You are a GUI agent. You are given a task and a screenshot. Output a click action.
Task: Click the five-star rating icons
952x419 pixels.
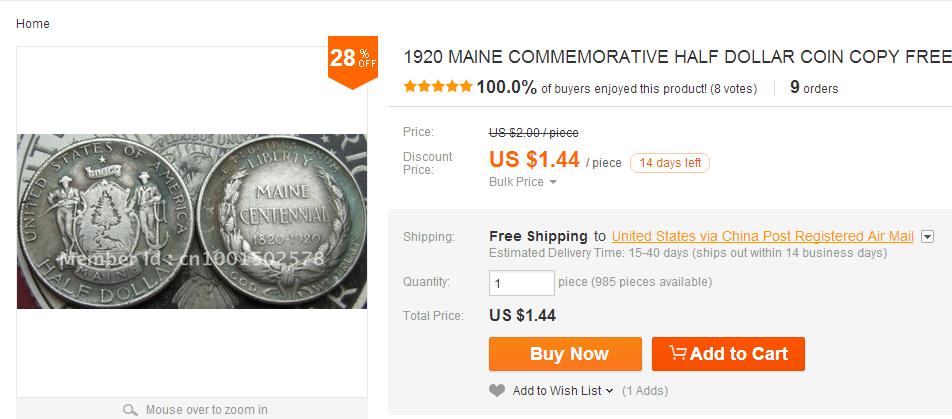[x=438, y=87]
